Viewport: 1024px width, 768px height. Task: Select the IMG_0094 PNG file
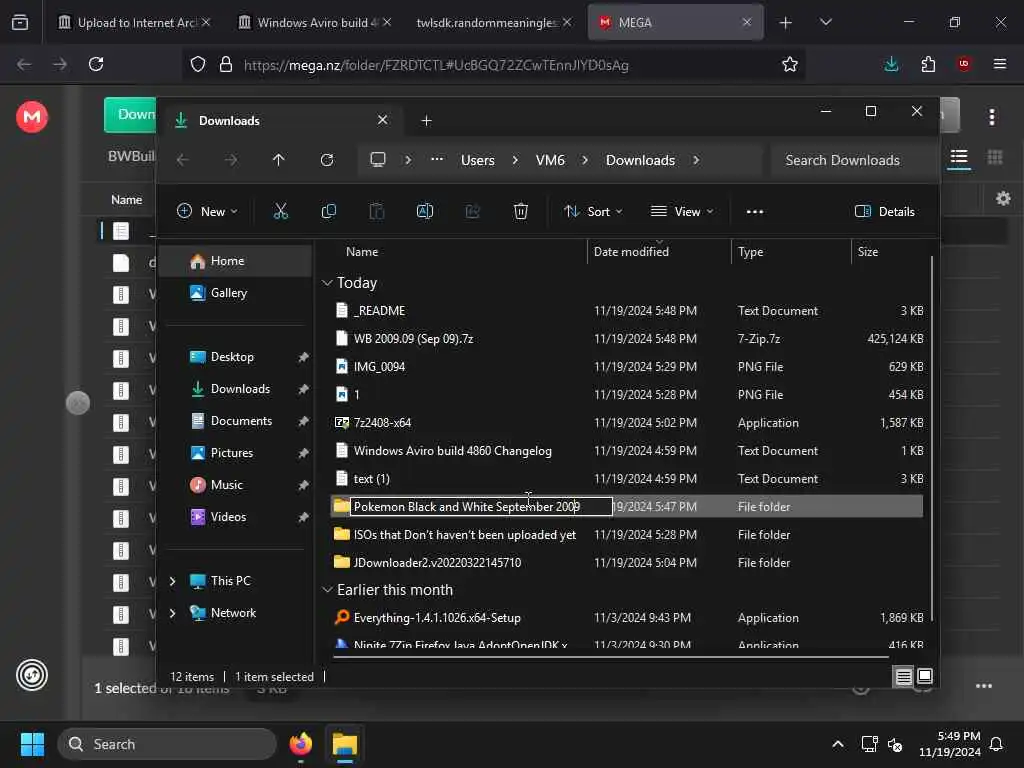(x=627, y=367)
